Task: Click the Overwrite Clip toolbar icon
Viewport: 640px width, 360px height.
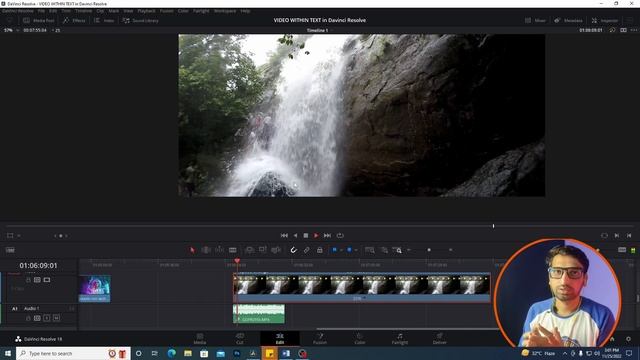Action: coord(262,250)
